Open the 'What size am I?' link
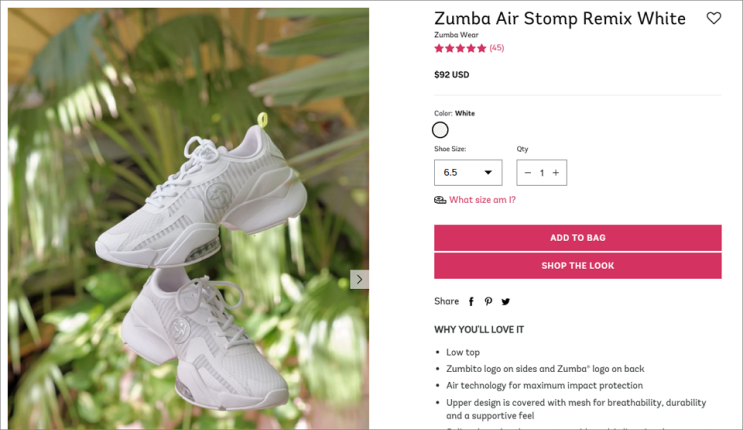The height and width of the screenshot is (430, 743). pos(482,200)
